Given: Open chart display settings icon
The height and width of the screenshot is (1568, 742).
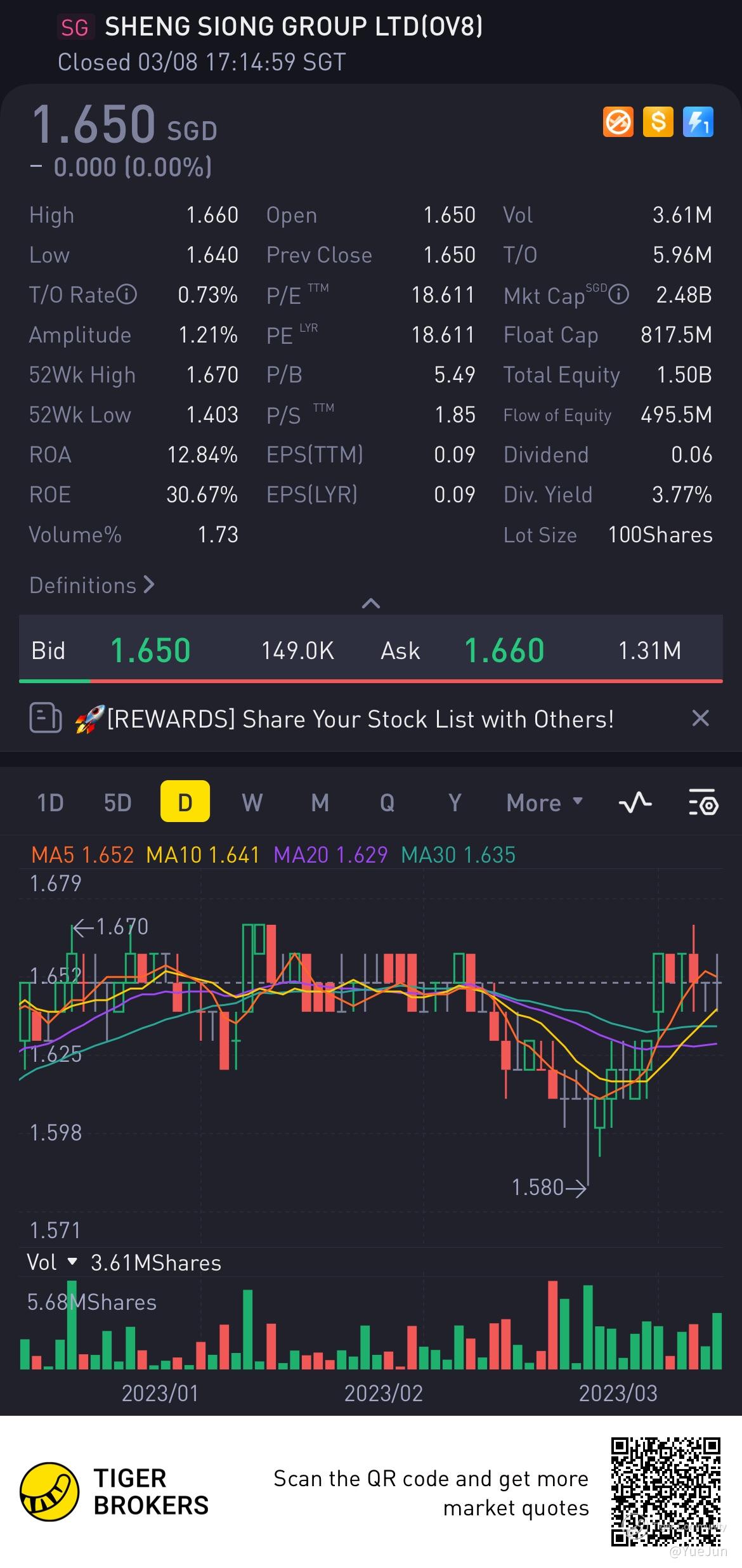Looking at the screenshot, I should pyautogui.click(x=703, y=802).
